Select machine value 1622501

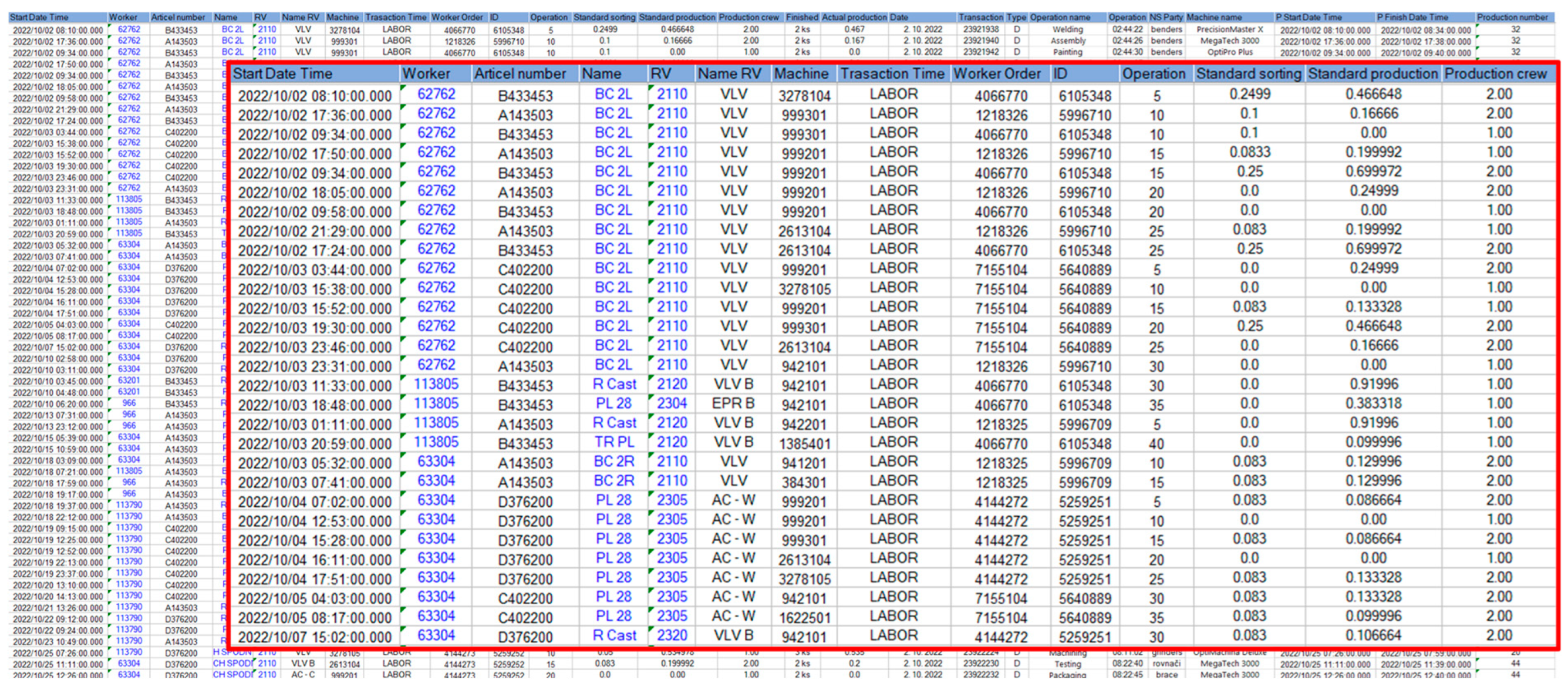[x=804, y=618]
